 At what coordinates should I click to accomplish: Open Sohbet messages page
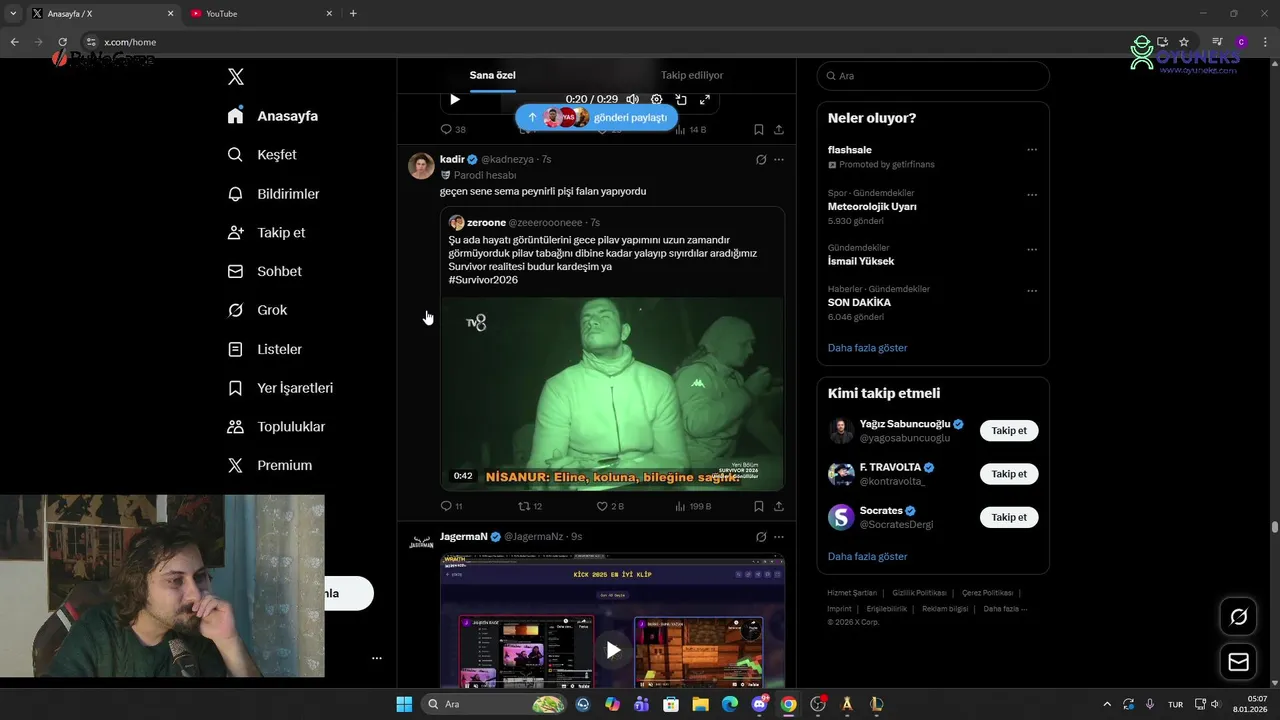pyautogui.click(x=264, y=271)
